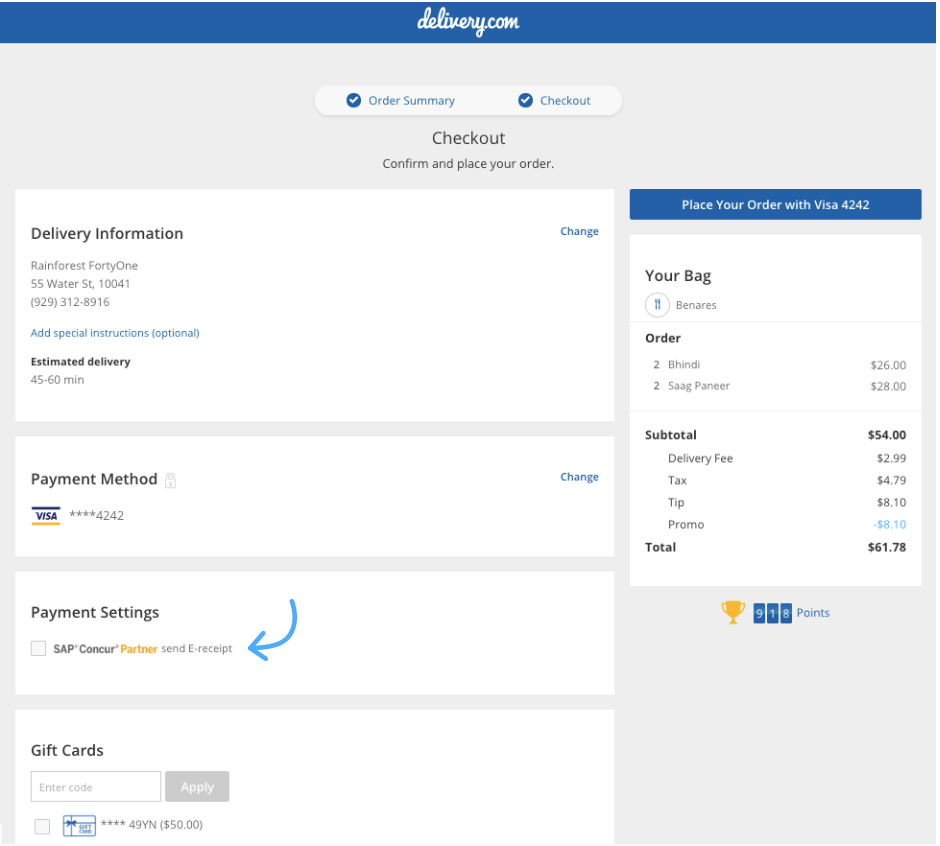The image size is (940, 846).
Task: Click the gold trophy points icon
Action: pyautogui.click(x=733, y=612)
